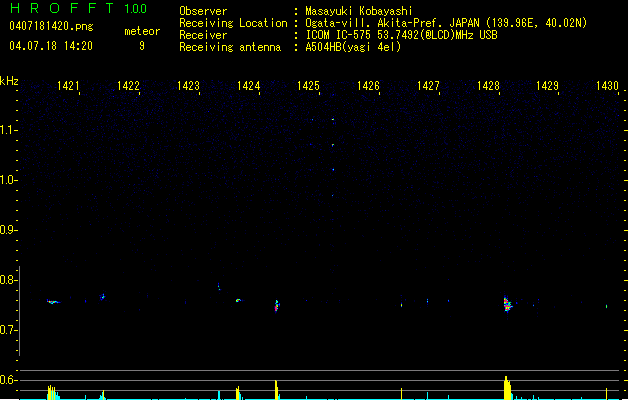Image resolution: width=629 pixels, height=400 pixels.
Task: Click the 1425 time axis label
Action: [308, 85]
